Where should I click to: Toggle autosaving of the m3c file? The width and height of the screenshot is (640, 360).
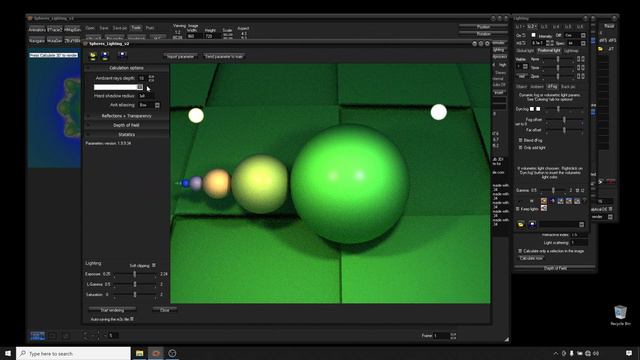[x=132, y=319]
